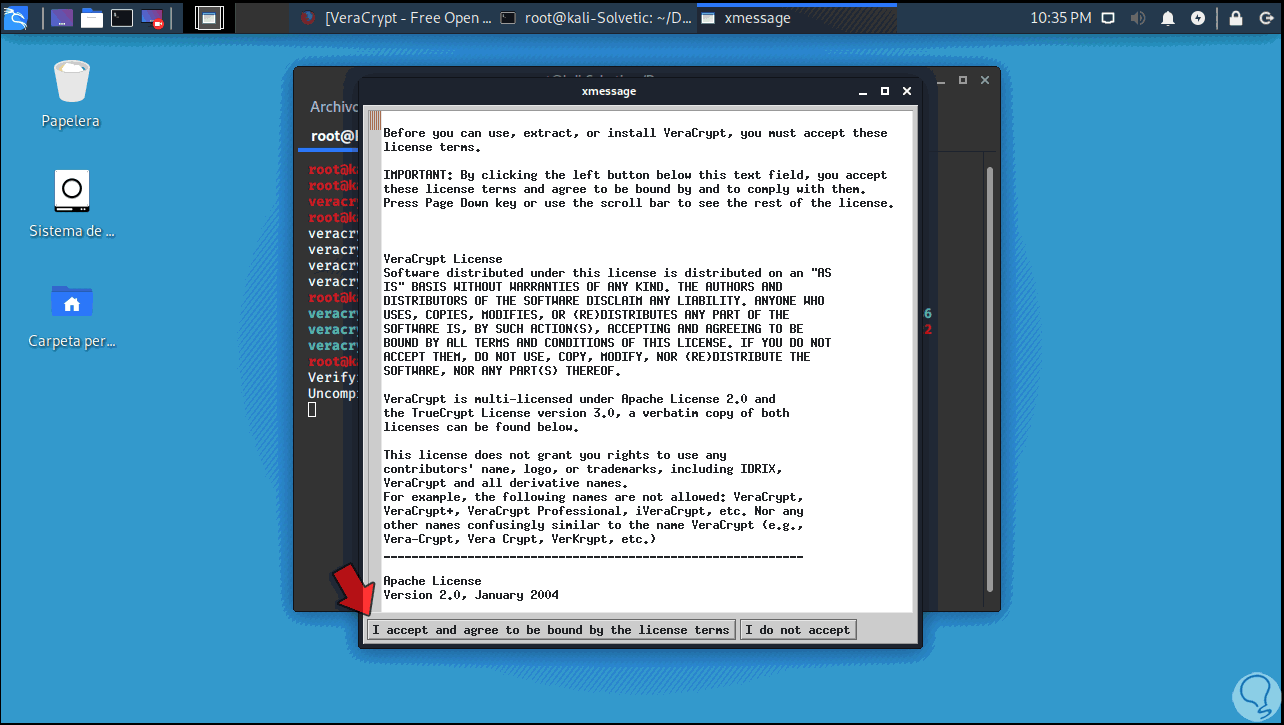Open the Archivo menu in the terminal
The height and width of the screenshot is (725, 1284).
click(334, 107)
